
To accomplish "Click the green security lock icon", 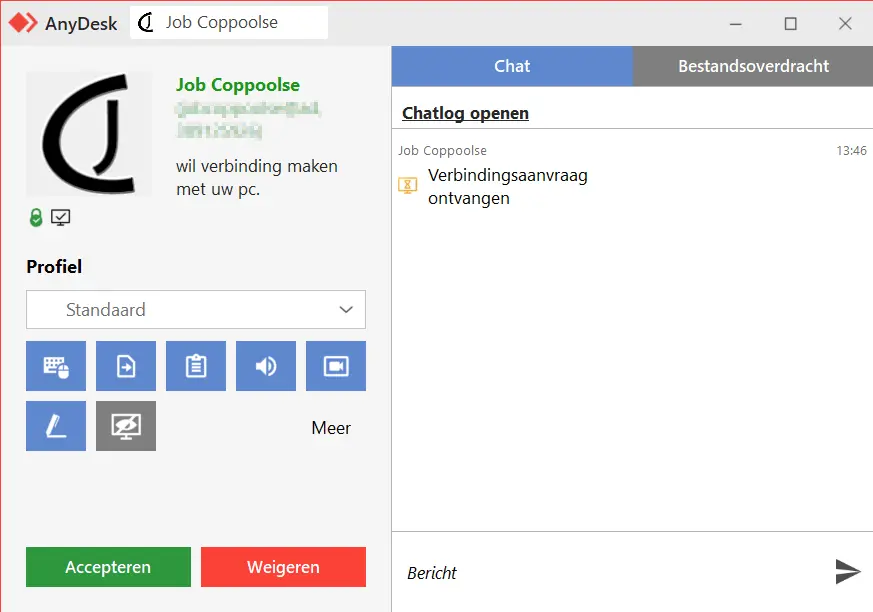I will (x=34, y=217).
